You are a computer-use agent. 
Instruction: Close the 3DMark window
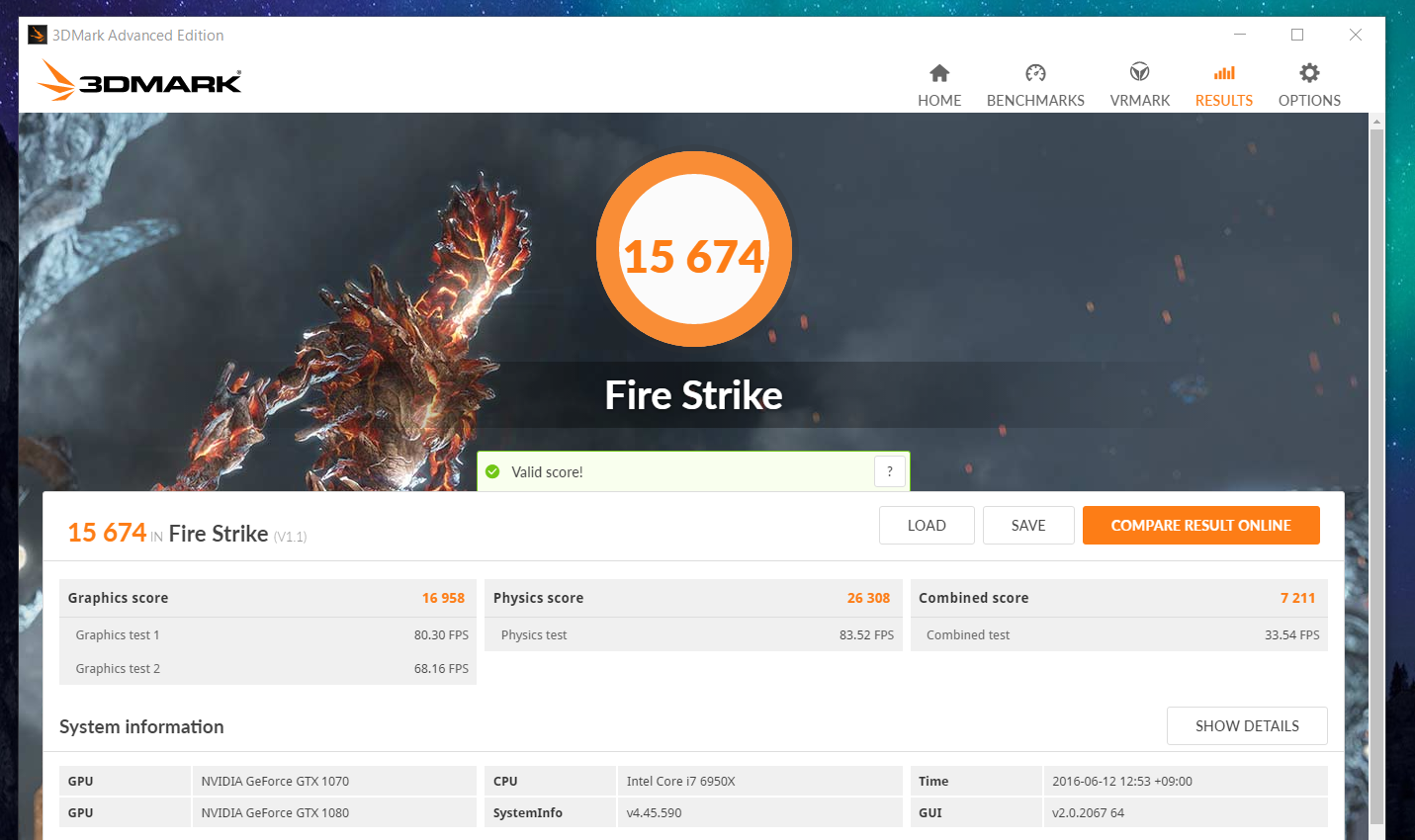coord(1356,35)
